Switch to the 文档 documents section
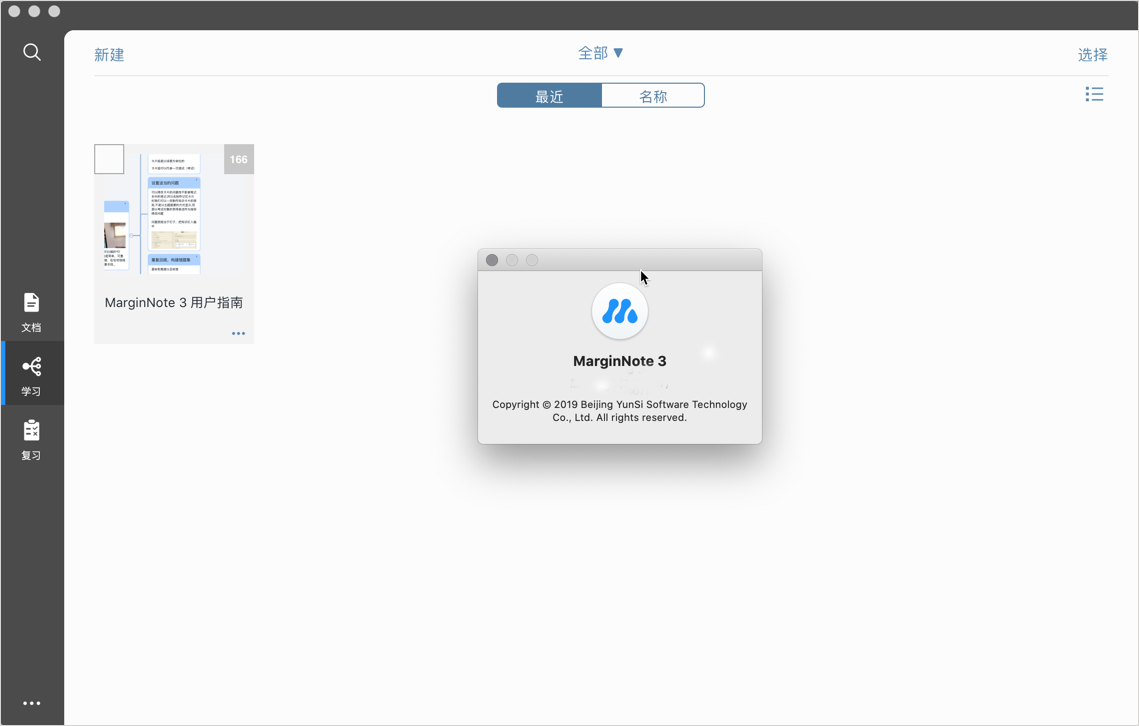 point(31,312)
